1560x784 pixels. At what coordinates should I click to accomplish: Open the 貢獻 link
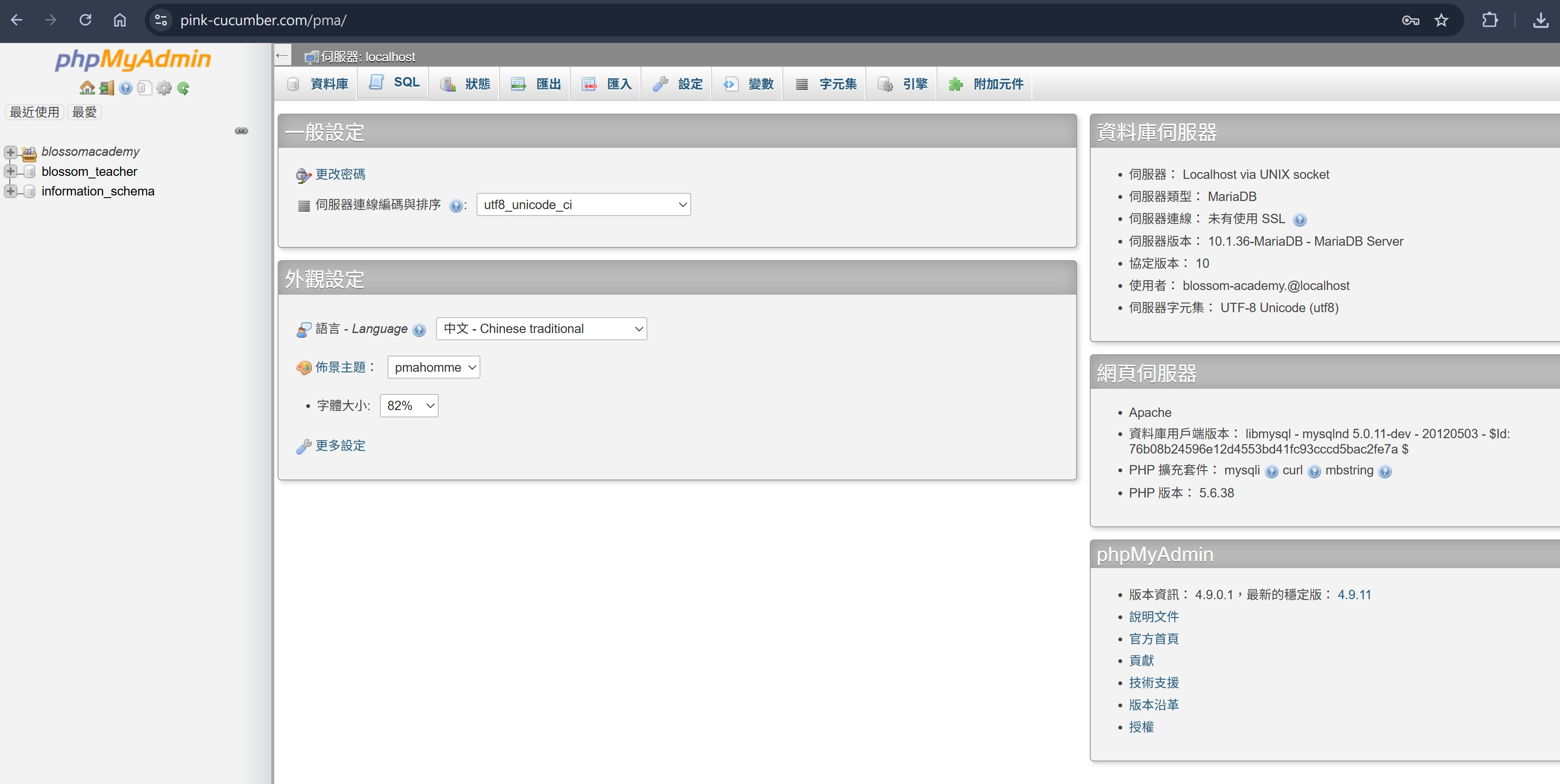(x=1141, y=661)
